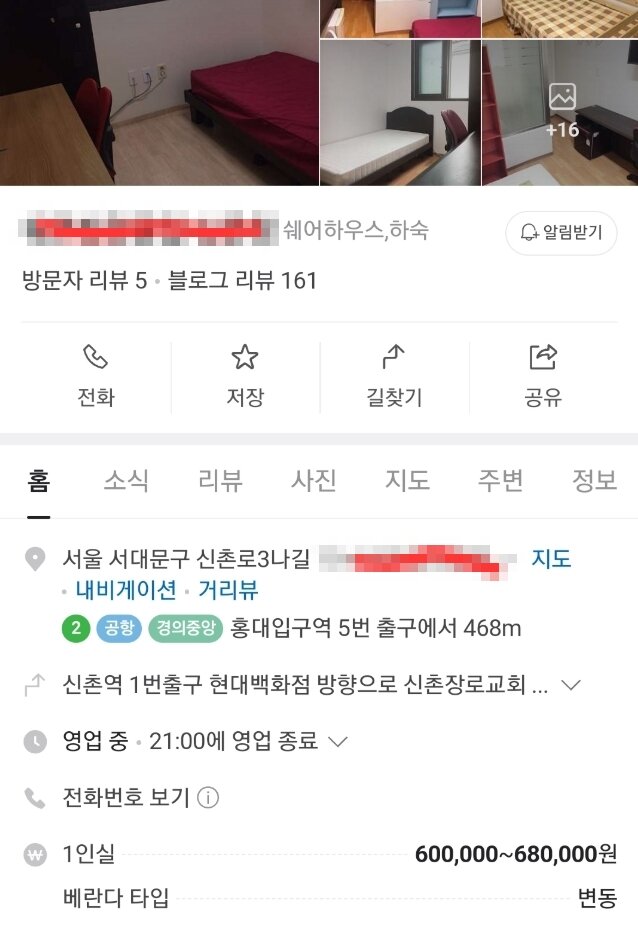
Task: Open 내비게이션 link
Action: pos(126,590)
